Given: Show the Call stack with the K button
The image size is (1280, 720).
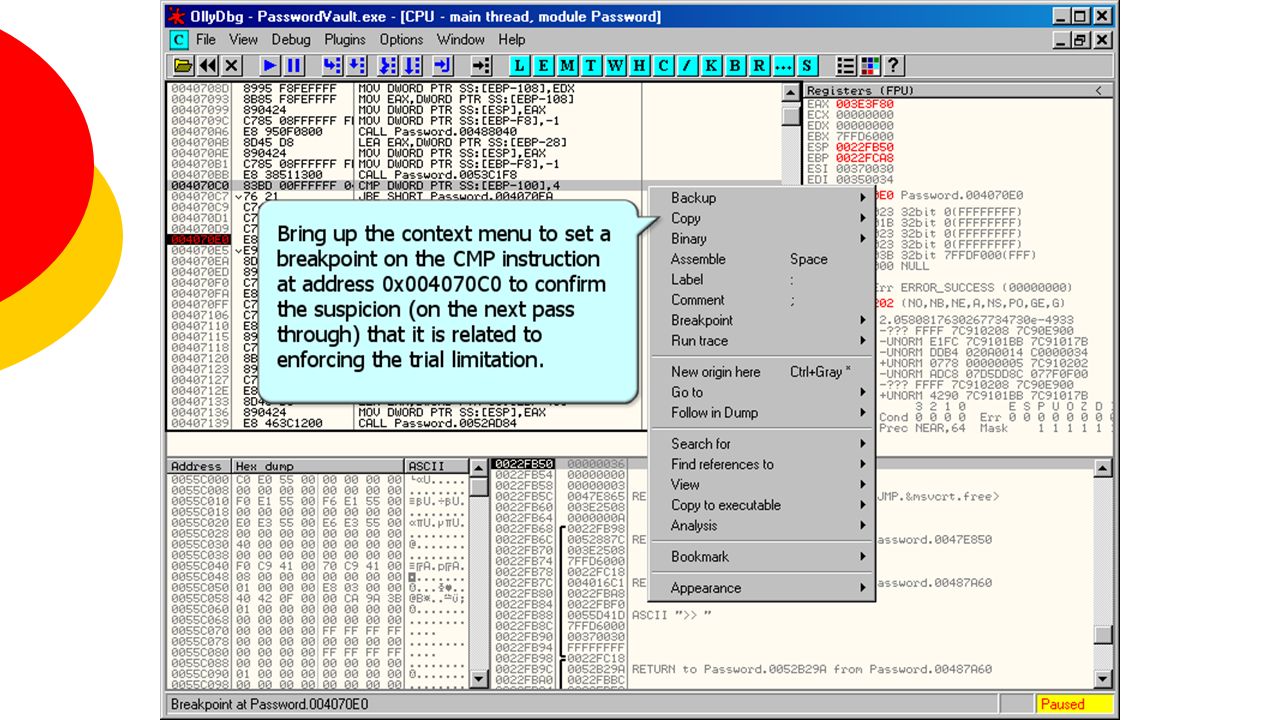Looking at the screenshot, I should tap(712, 66).
